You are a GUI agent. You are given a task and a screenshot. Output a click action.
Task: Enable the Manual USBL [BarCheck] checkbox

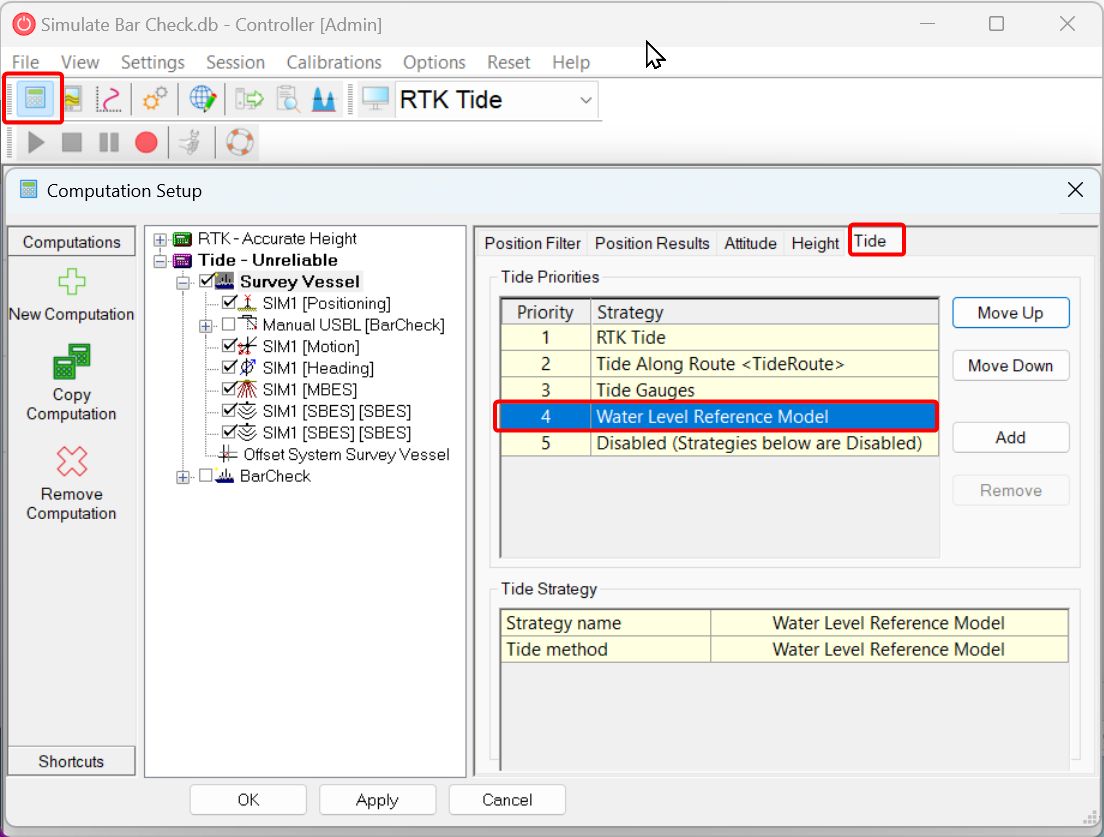click(x=229, y=325)
